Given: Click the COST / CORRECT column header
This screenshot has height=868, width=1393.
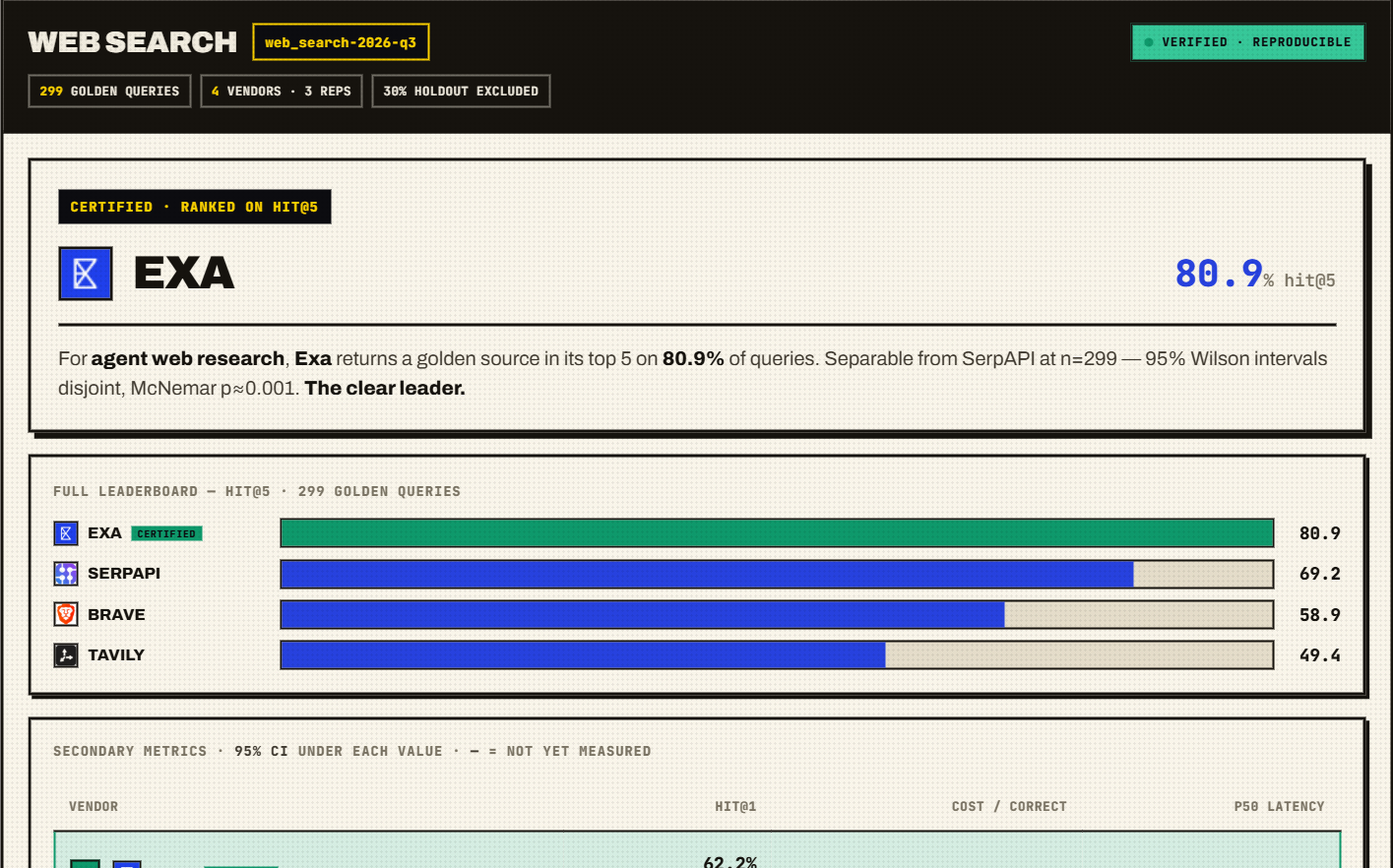Looking at the screenshot, I should (x=1009, y=806).
